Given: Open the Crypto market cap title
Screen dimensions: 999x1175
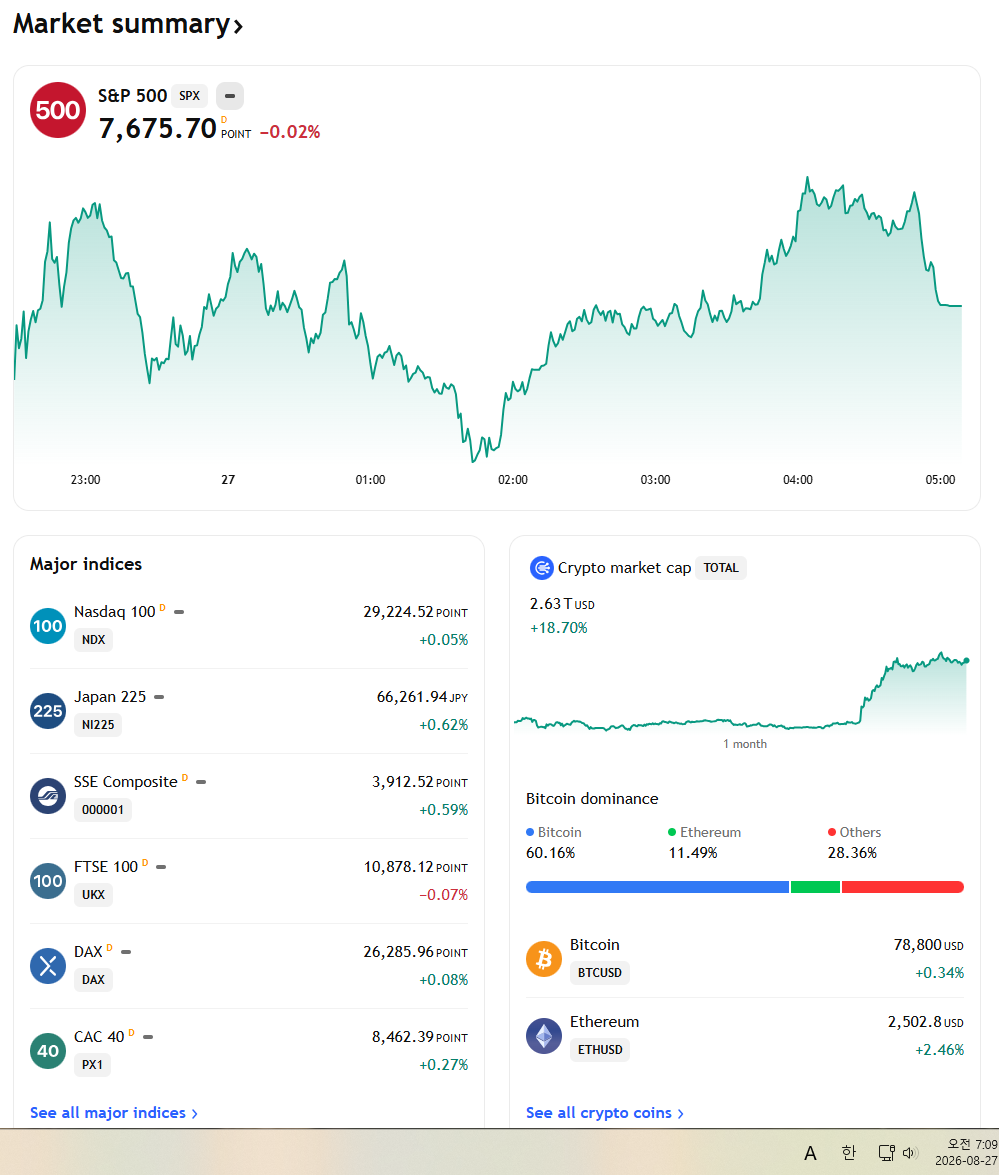Looking at the screenshot, I should point(624,568).
